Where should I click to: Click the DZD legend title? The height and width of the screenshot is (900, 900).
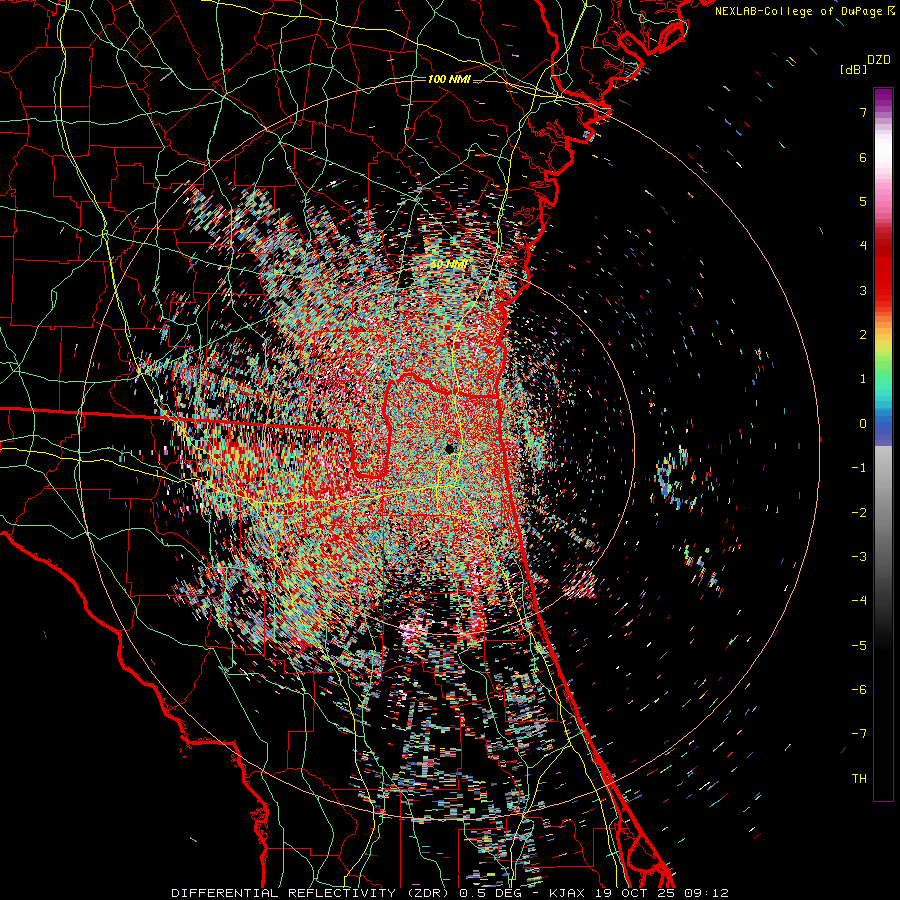click(x=879, y=60)
